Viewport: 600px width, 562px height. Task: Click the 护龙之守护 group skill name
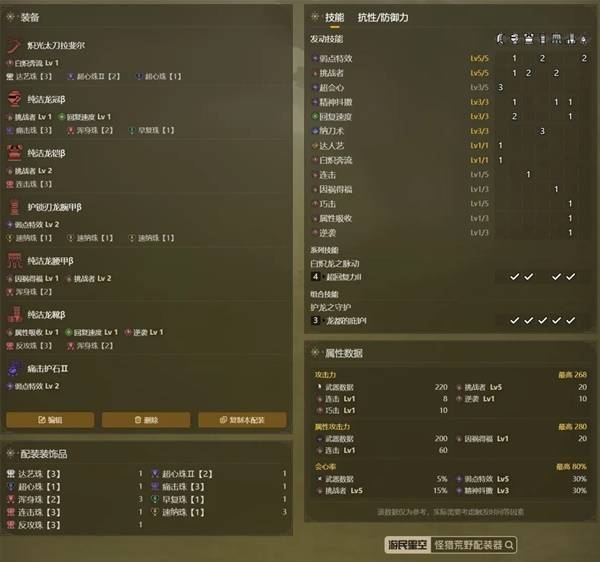tap(331, 307)
